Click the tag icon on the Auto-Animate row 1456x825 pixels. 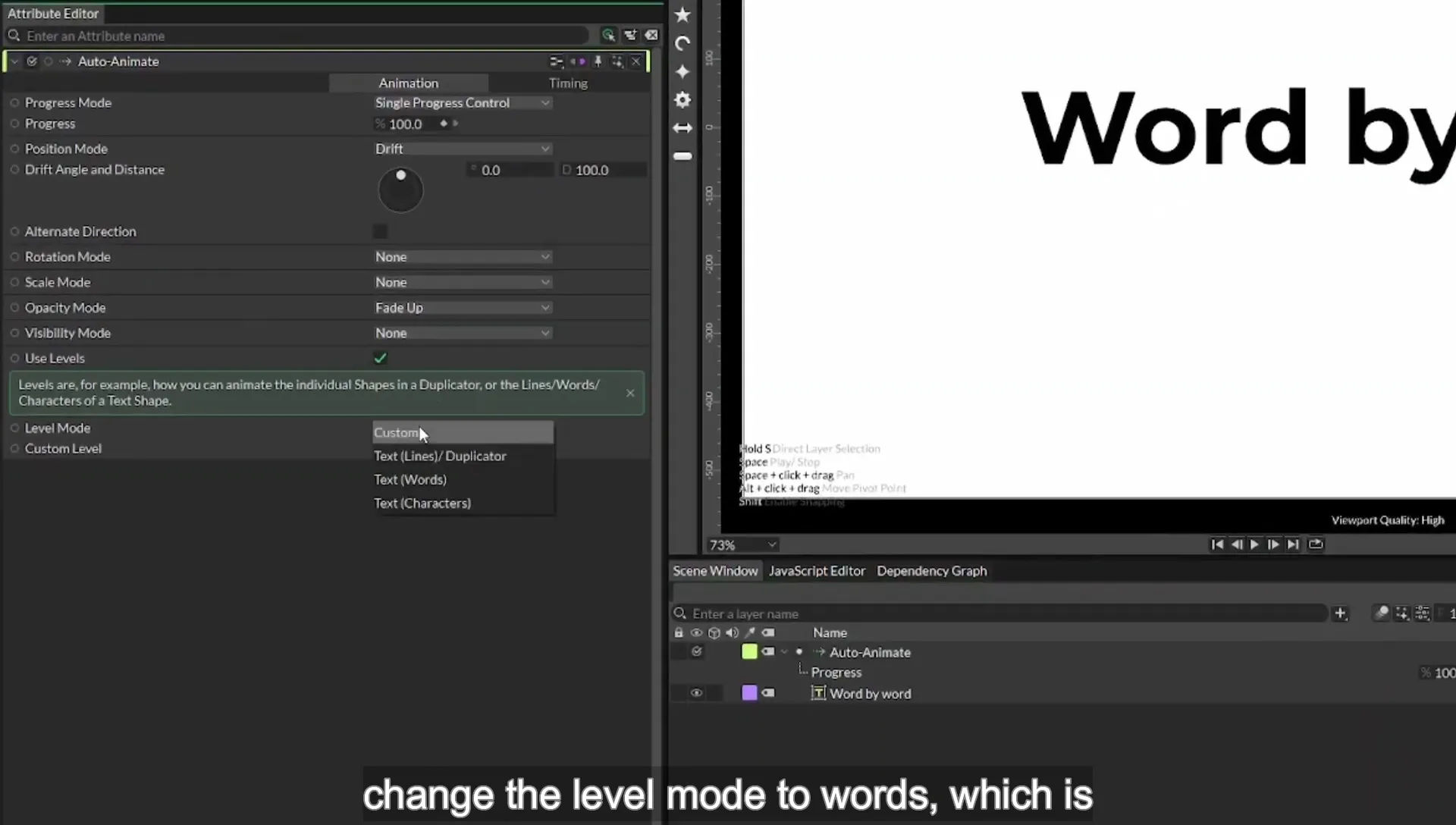point(768,651)
